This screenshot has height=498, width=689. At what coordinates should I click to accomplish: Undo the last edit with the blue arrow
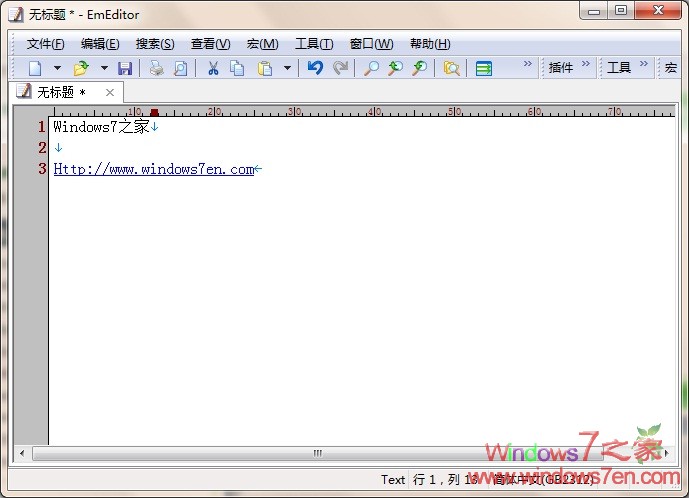(x=315, y=68)
